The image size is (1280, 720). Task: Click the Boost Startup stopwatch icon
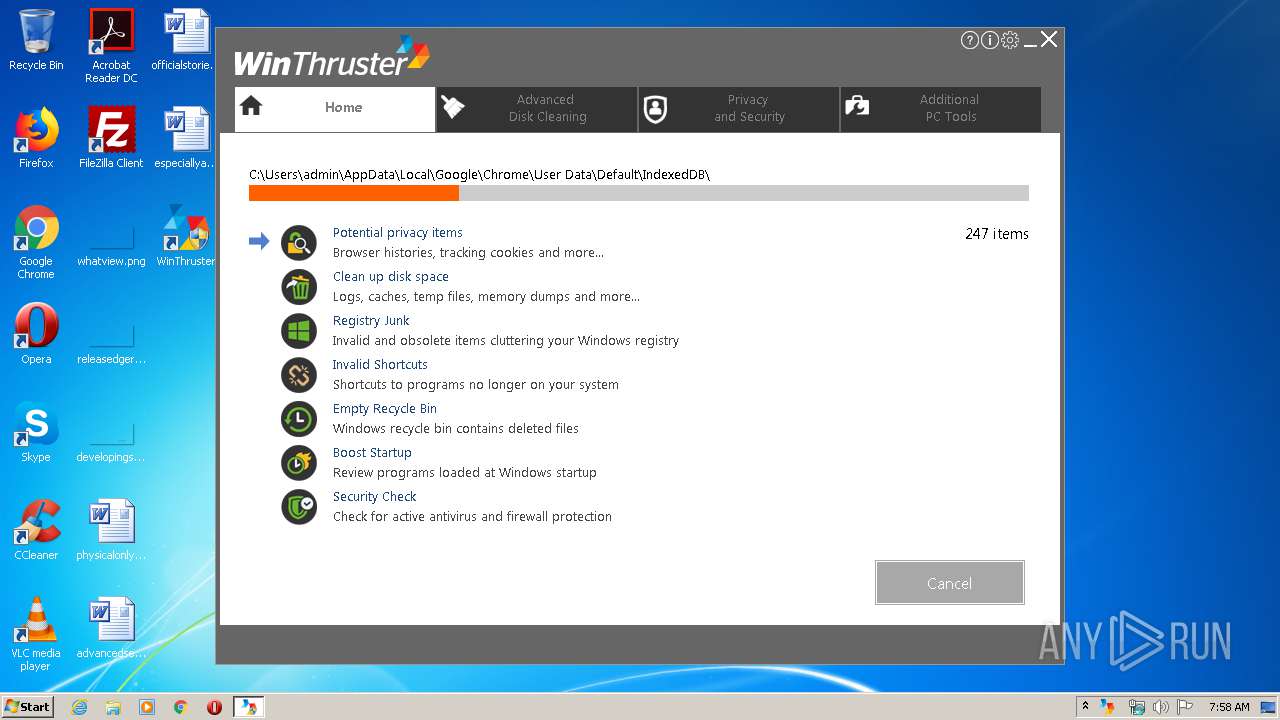click(x=299, y=463)
